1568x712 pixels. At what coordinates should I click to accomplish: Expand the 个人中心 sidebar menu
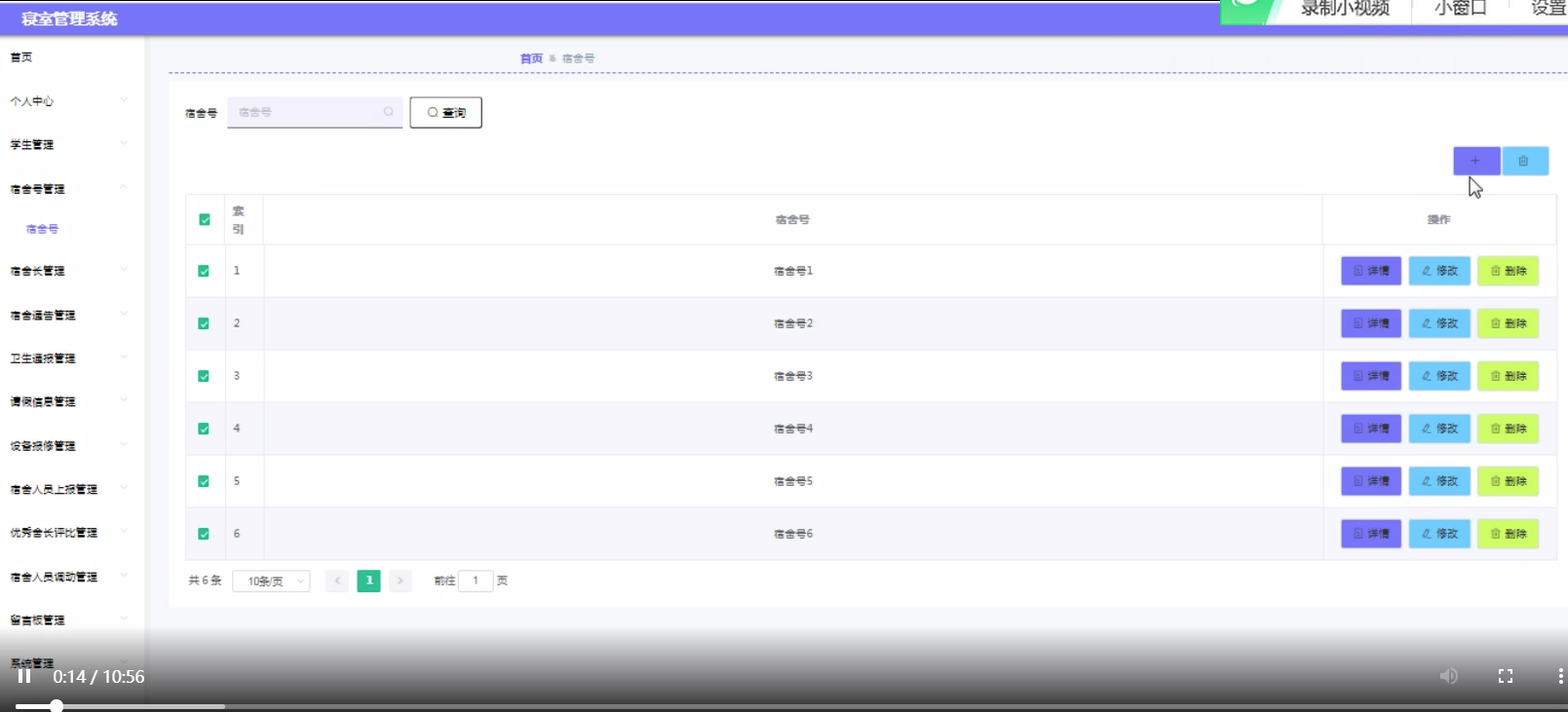(68, 100)
